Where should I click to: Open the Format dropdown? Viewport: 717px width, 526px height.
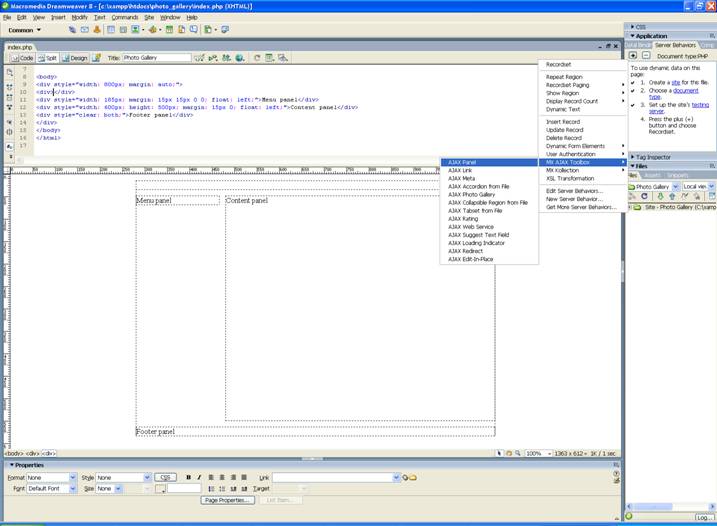coord(73,478)
